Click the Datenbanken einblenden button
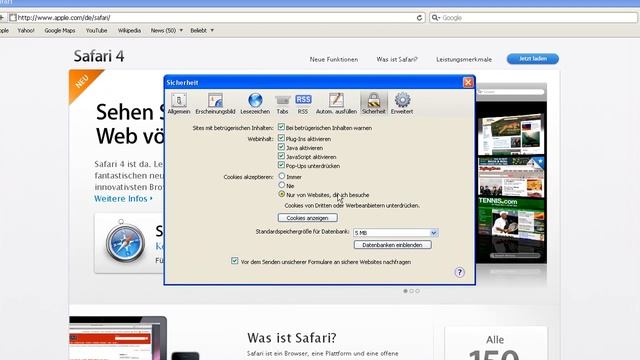Screen dimensions: 640x360 coord(393,245)
